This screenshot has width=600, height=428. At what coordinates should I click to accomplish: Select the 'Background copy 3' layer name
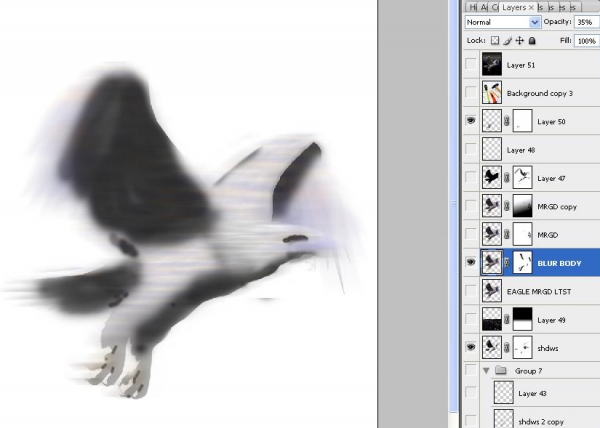[540, 93]
